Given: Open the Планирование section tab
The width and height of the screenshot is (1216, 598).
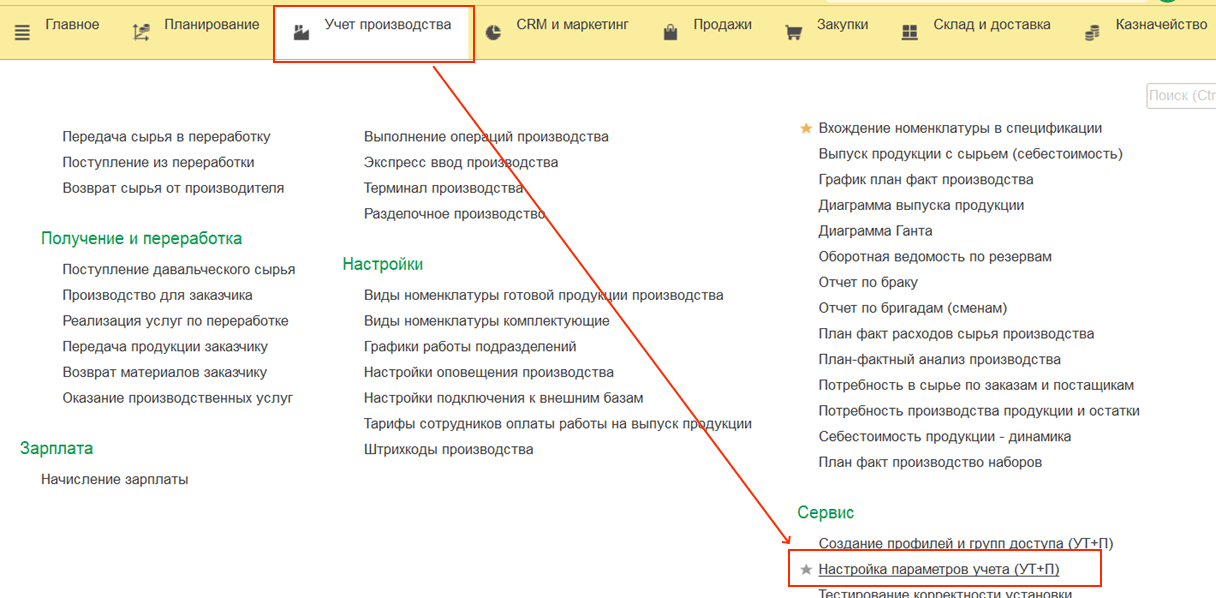Looking at the screenshot, I should (x=209, y=25).
